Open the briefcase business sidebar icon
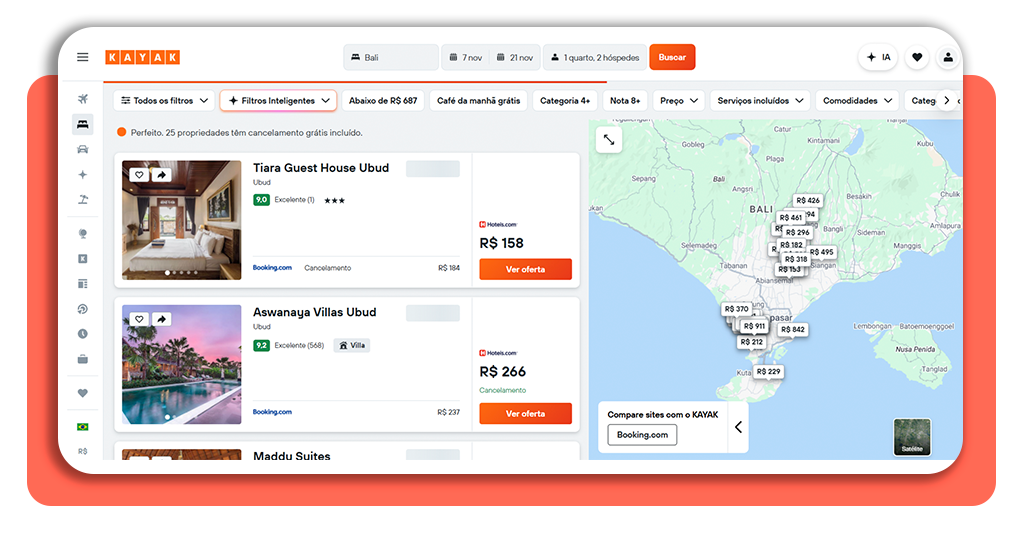This screenshot has width=1024, height=536. 82,359
